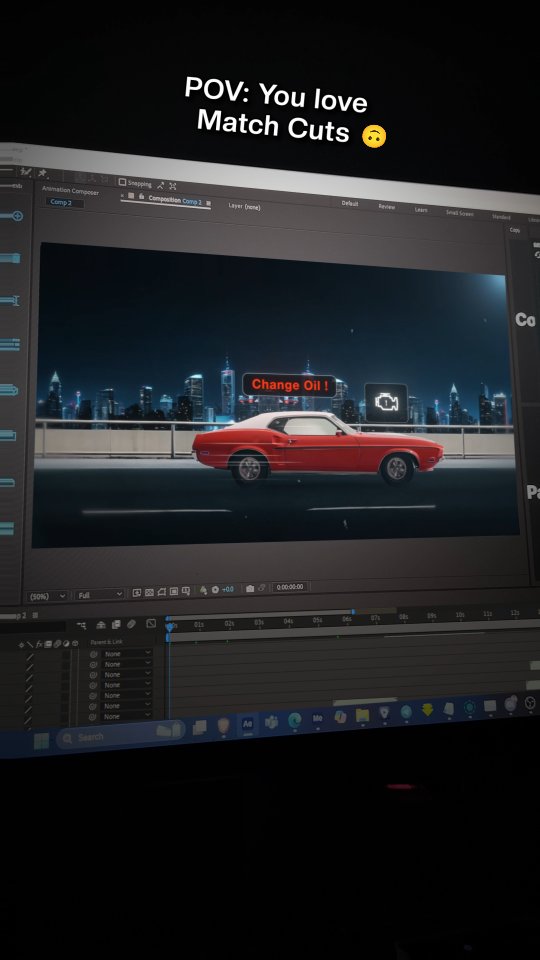This screenshot has height=960, width=540.
Task: Open Microsoft Teams from the taskbar
Action: pyautogui.click(x=271, y=722)
